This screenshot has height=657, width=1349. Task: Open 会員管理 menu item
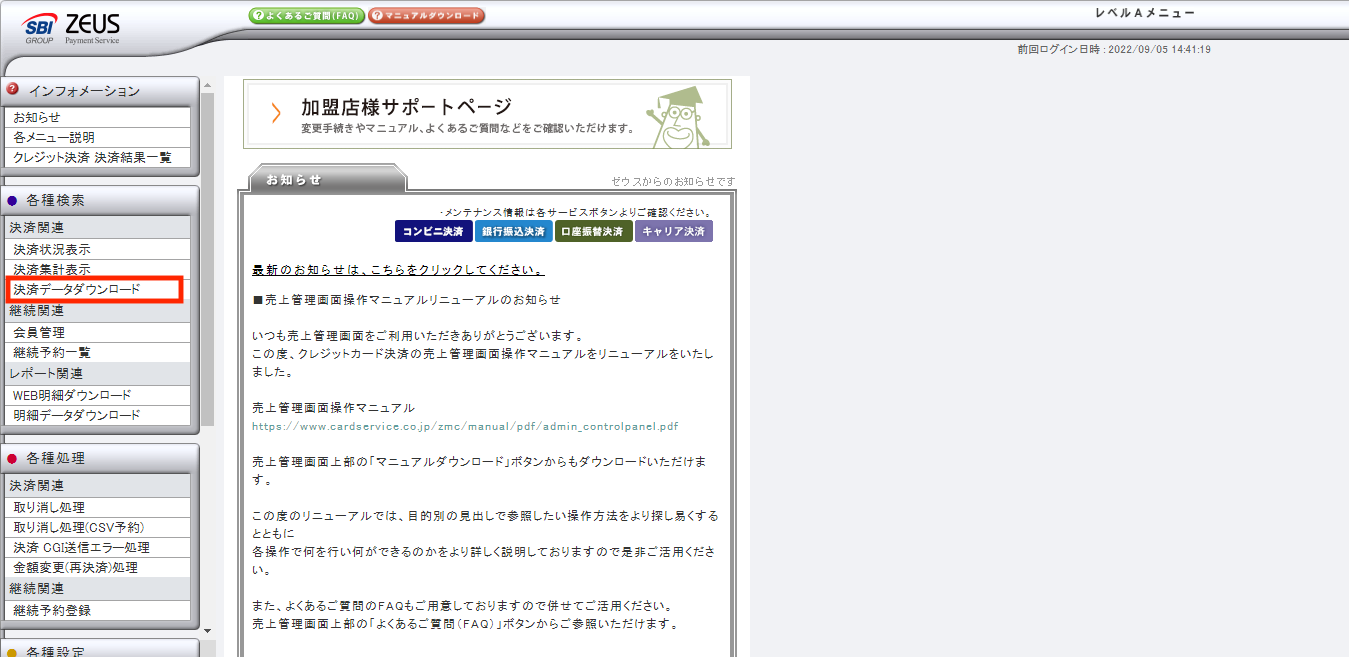click(97, 332)
